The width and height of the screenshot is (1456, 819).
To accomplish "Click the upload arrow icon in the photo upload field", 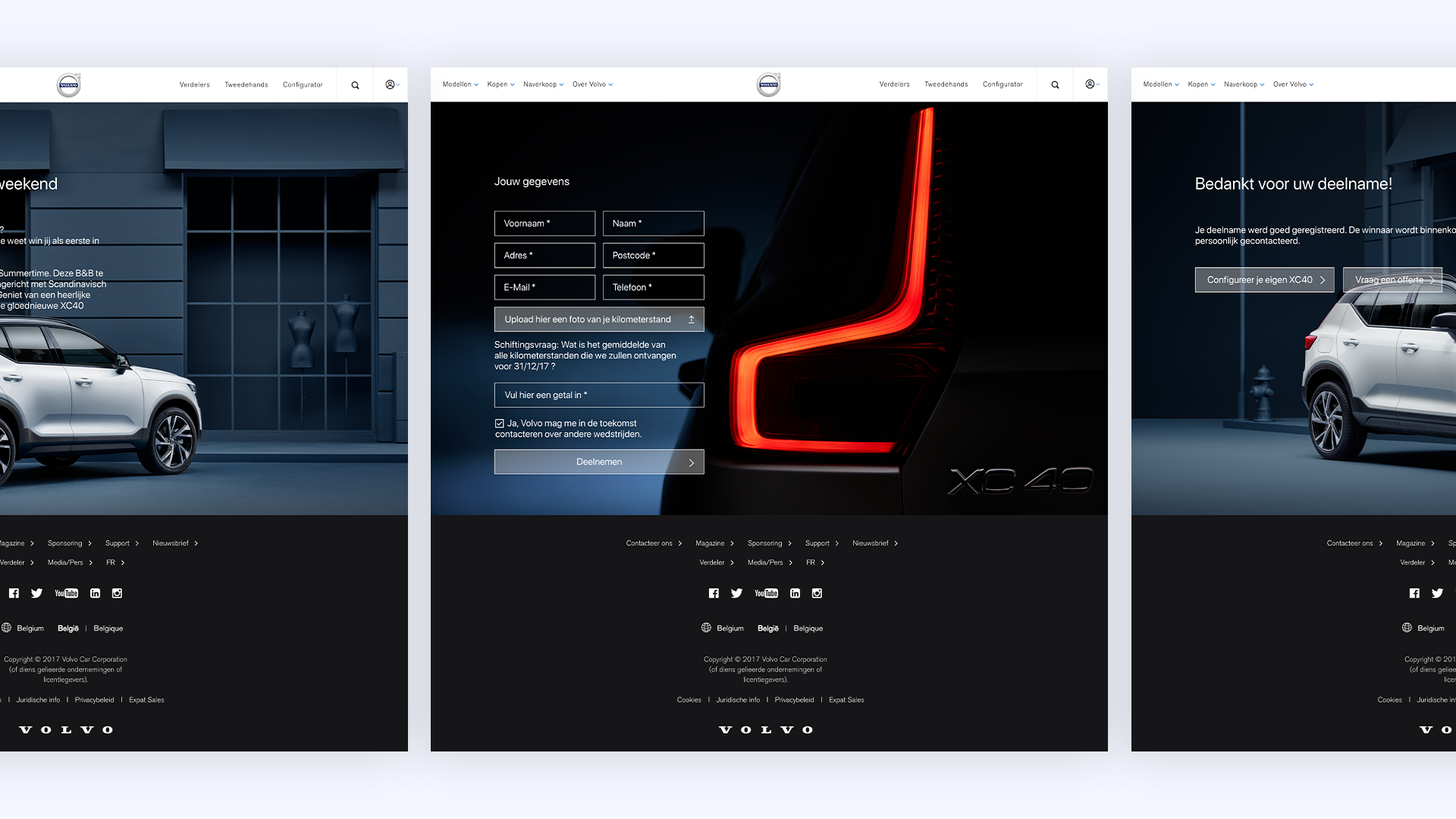I will [x=691, y=319].
